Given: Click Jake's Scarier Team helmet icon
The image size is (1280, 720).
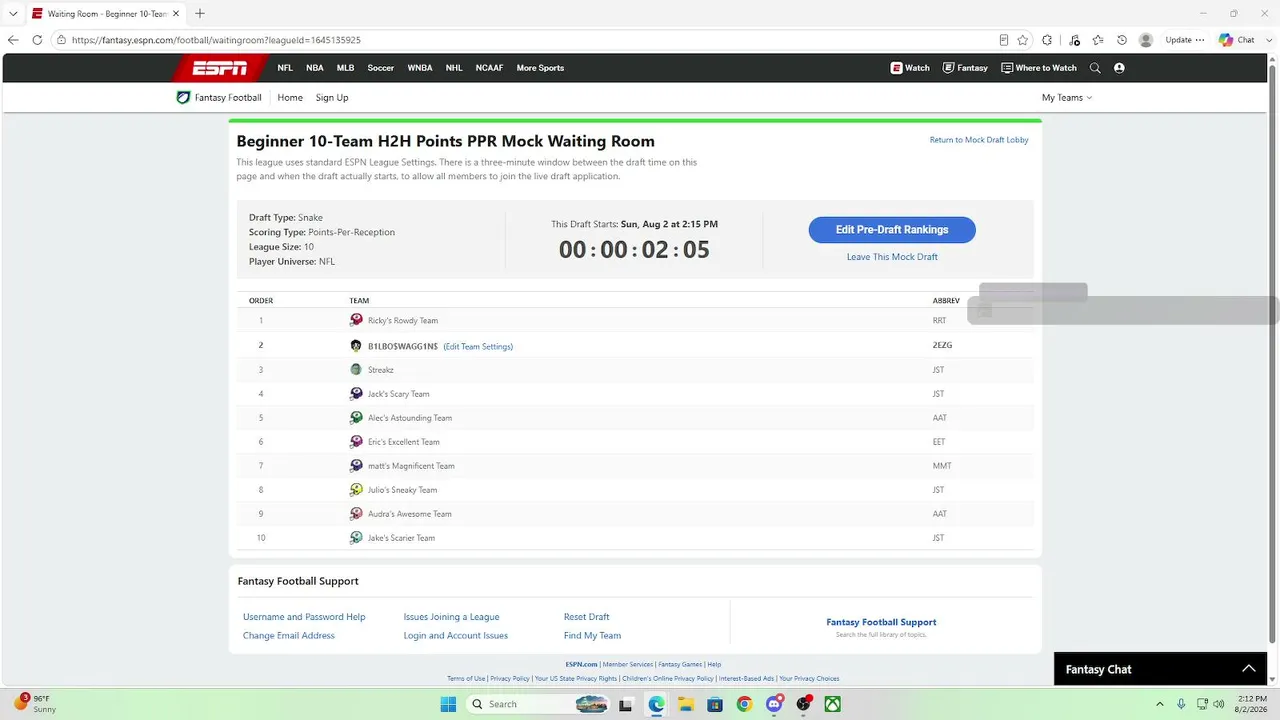Looking at the screenshot, I should (356, 538).
